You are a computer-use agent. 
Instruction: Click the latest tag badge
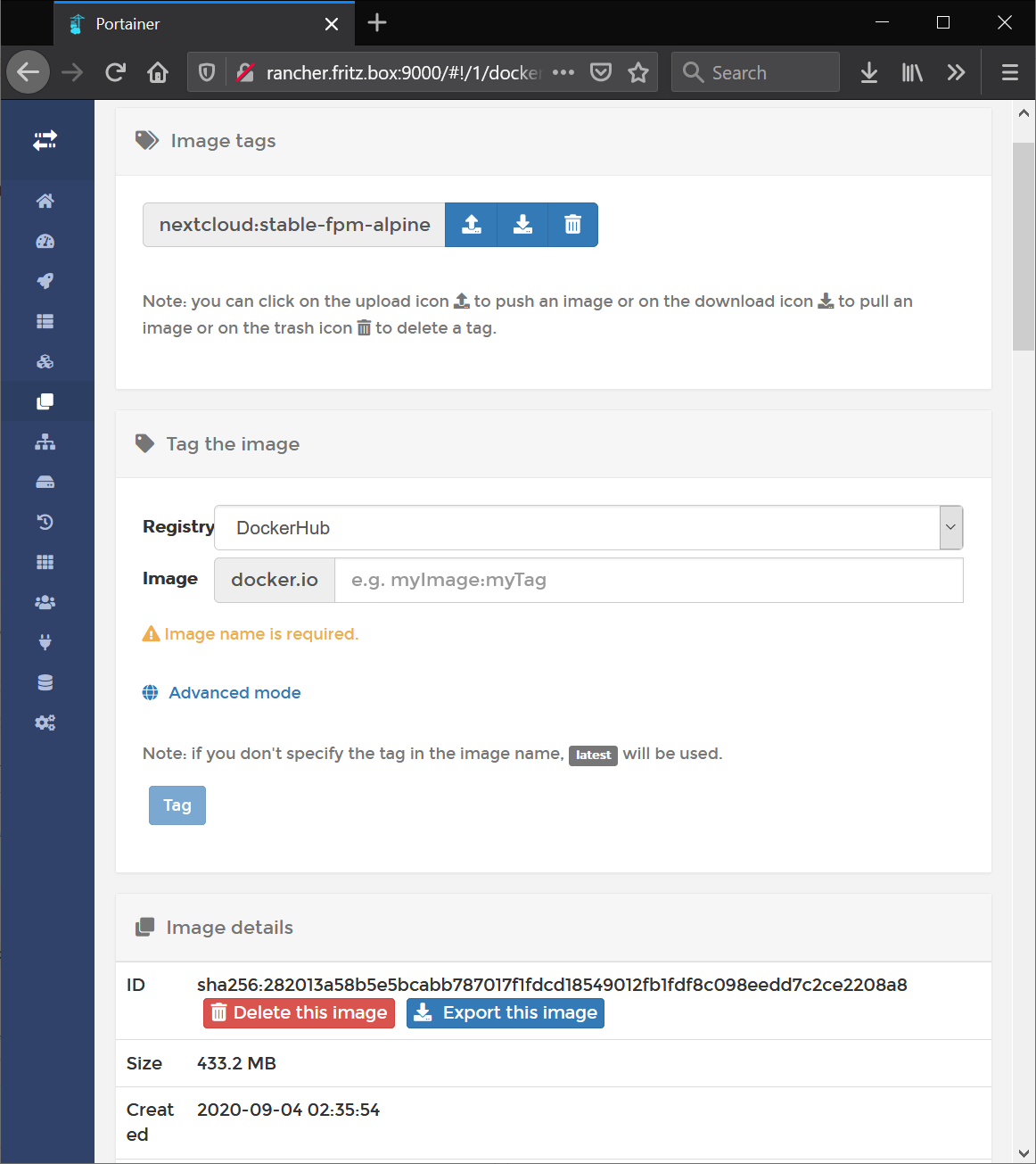593,755
